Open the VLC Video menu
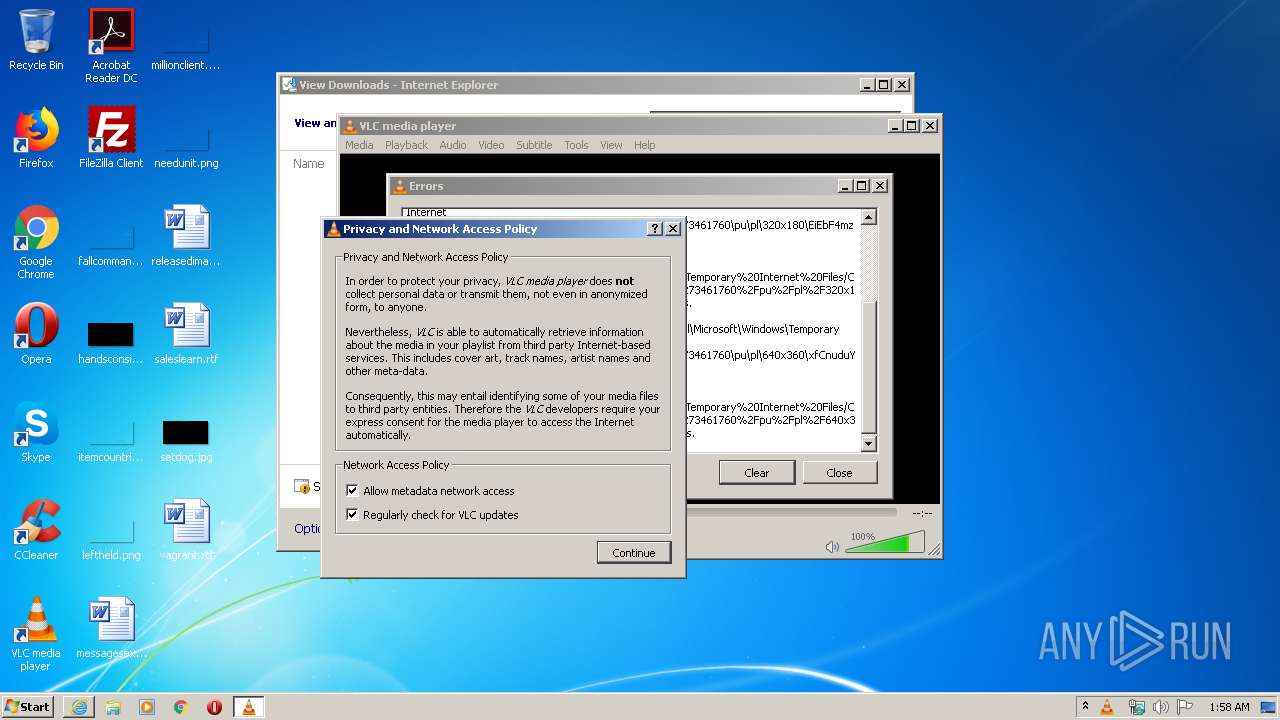 (491, 145)
